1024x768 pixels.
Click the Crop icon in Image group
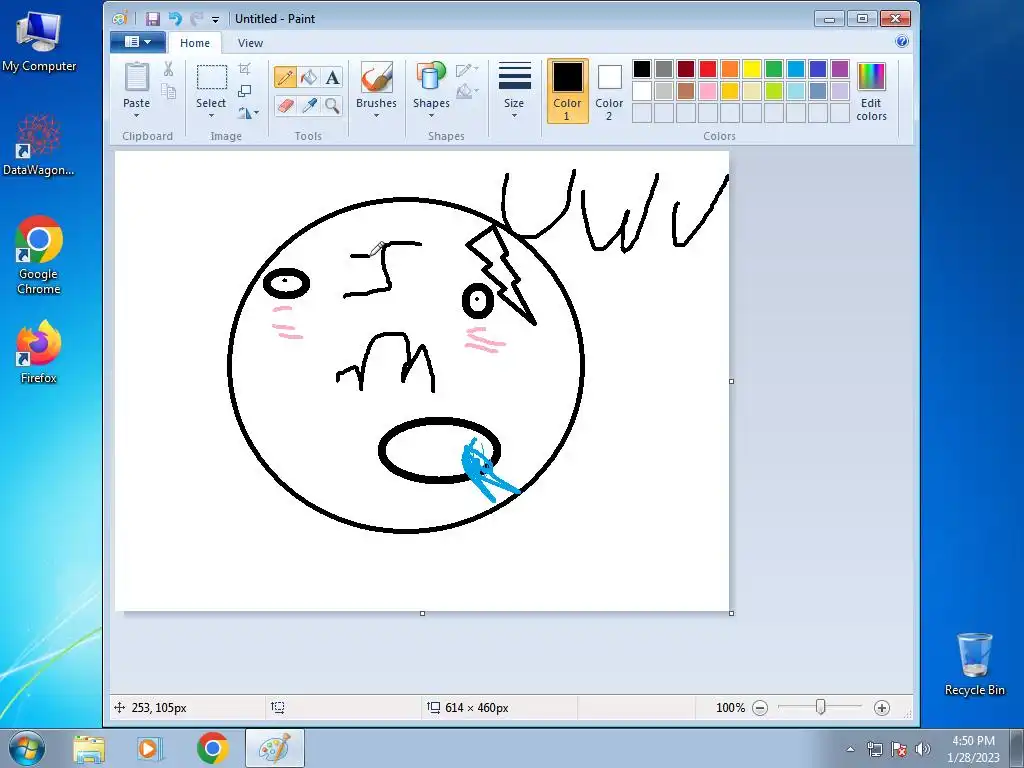pyautogui.click(x=245, y=69)
